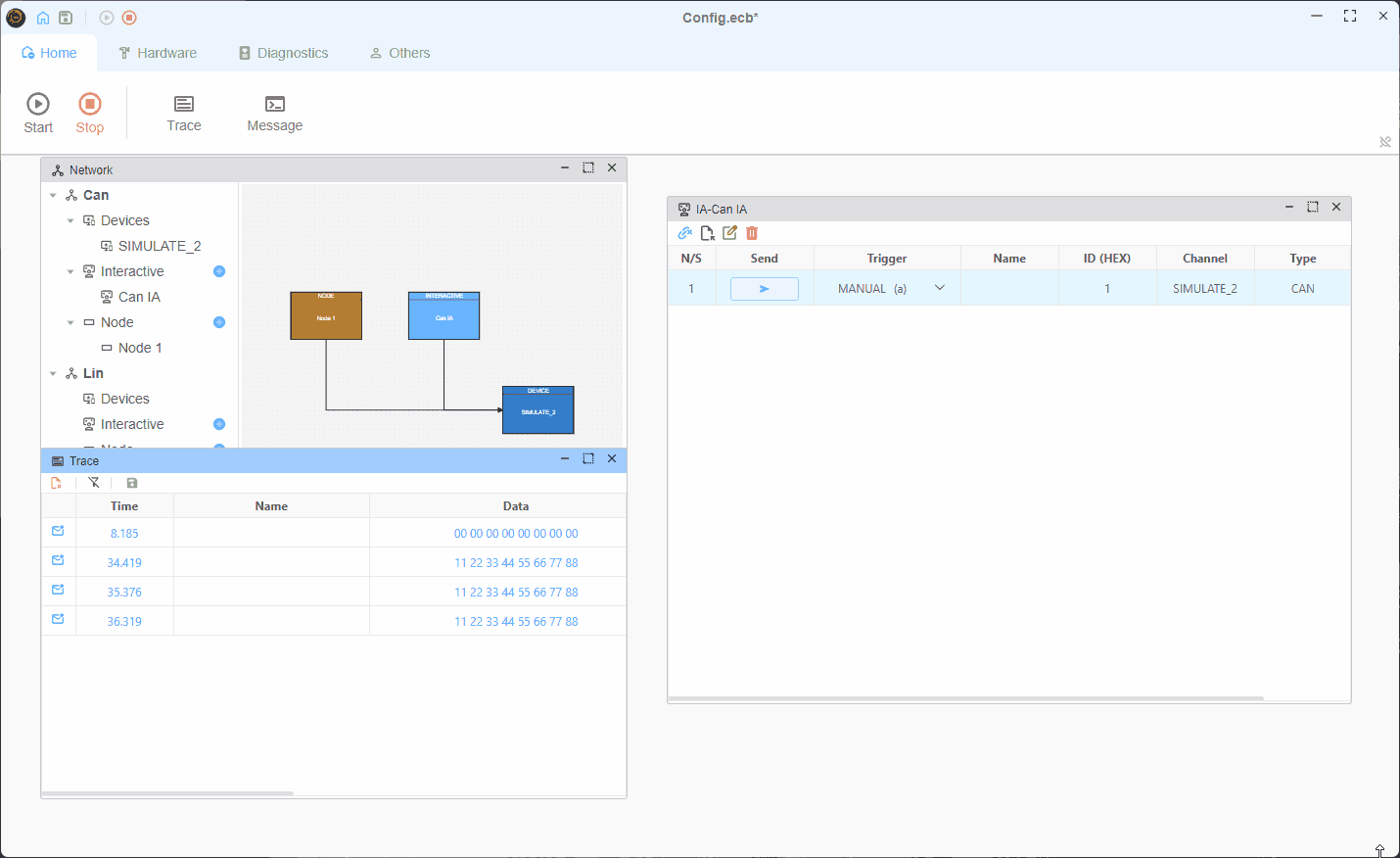Viewport: 1400px width, 858px height.
Task: Add new node with Can Node plus icon
Action: point(219,322)
